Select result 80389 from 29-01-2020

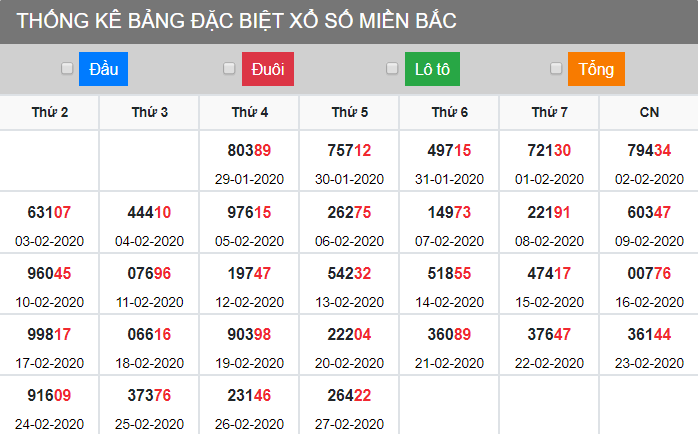[x=249, y=151]
